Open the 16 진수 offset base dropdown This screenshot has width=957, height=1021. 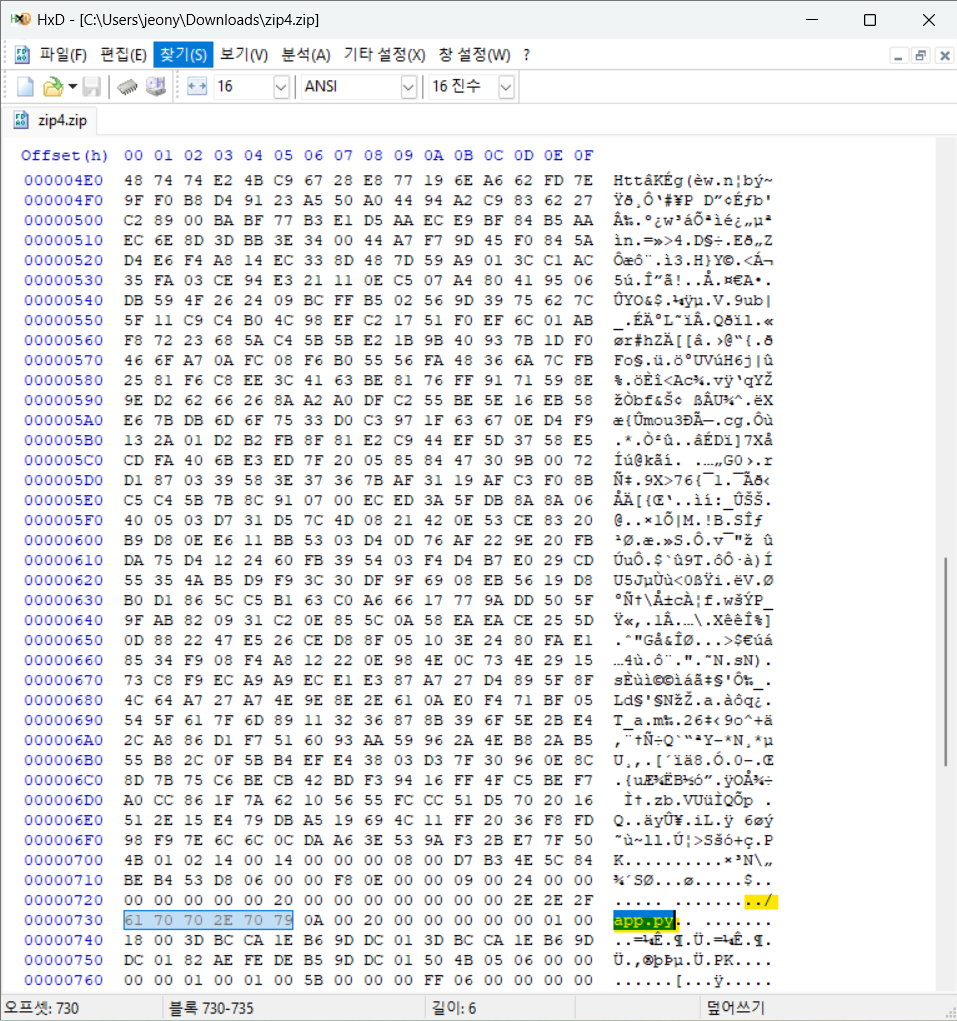[x=506, y=87]
